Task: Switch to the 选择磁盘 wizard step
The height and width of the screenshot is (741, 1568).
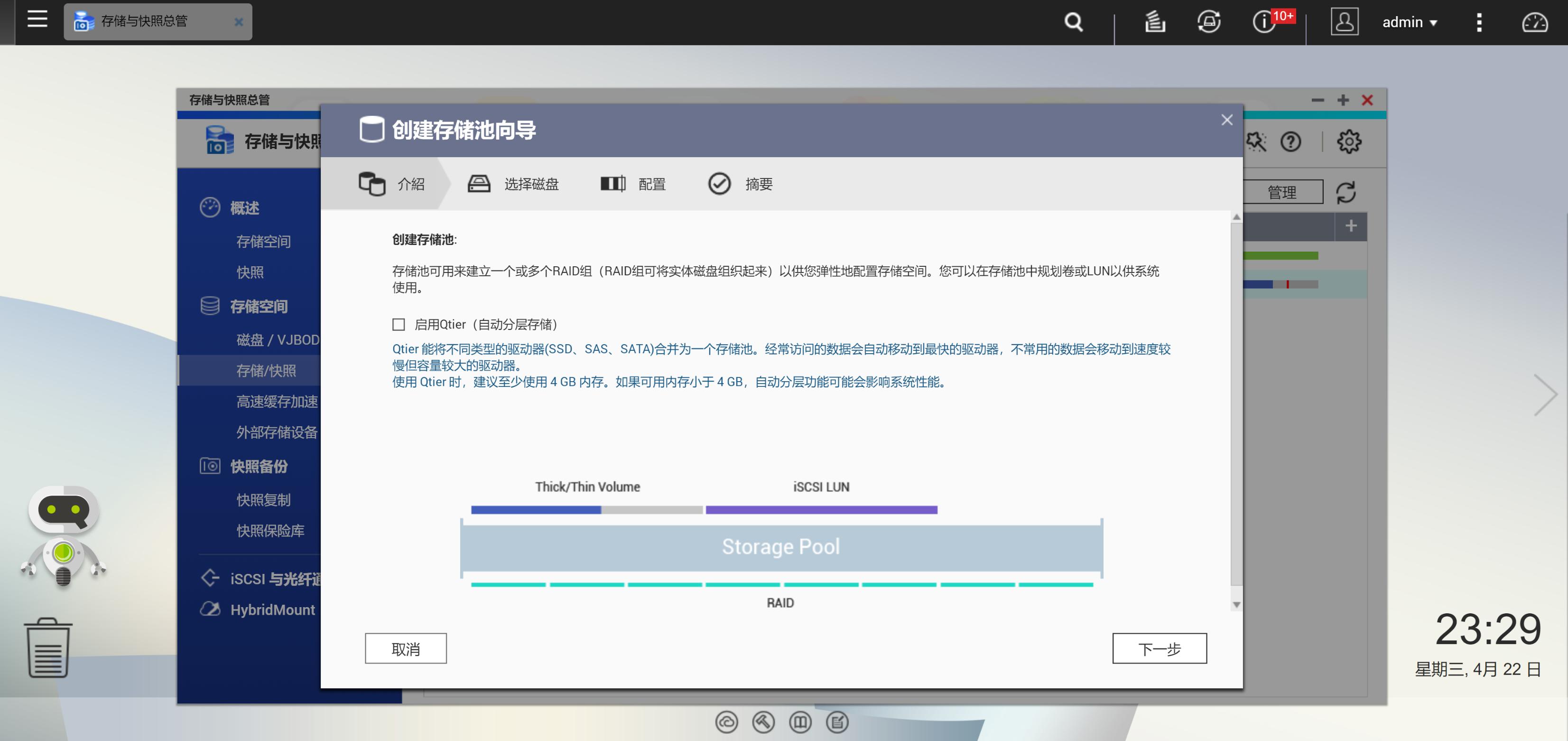Action: point(531,184)
